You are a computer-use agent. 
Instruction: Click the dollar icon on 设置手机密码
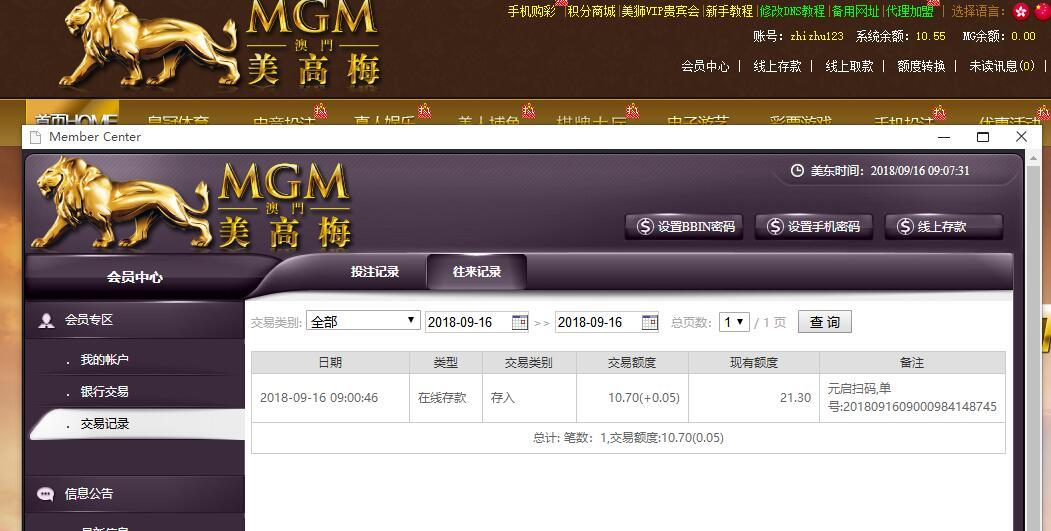point(775,227)
